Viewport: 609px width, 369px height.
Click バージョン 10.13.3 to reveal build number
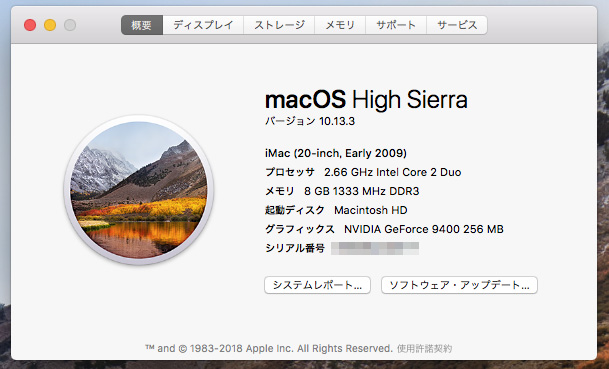click(310, 121)
